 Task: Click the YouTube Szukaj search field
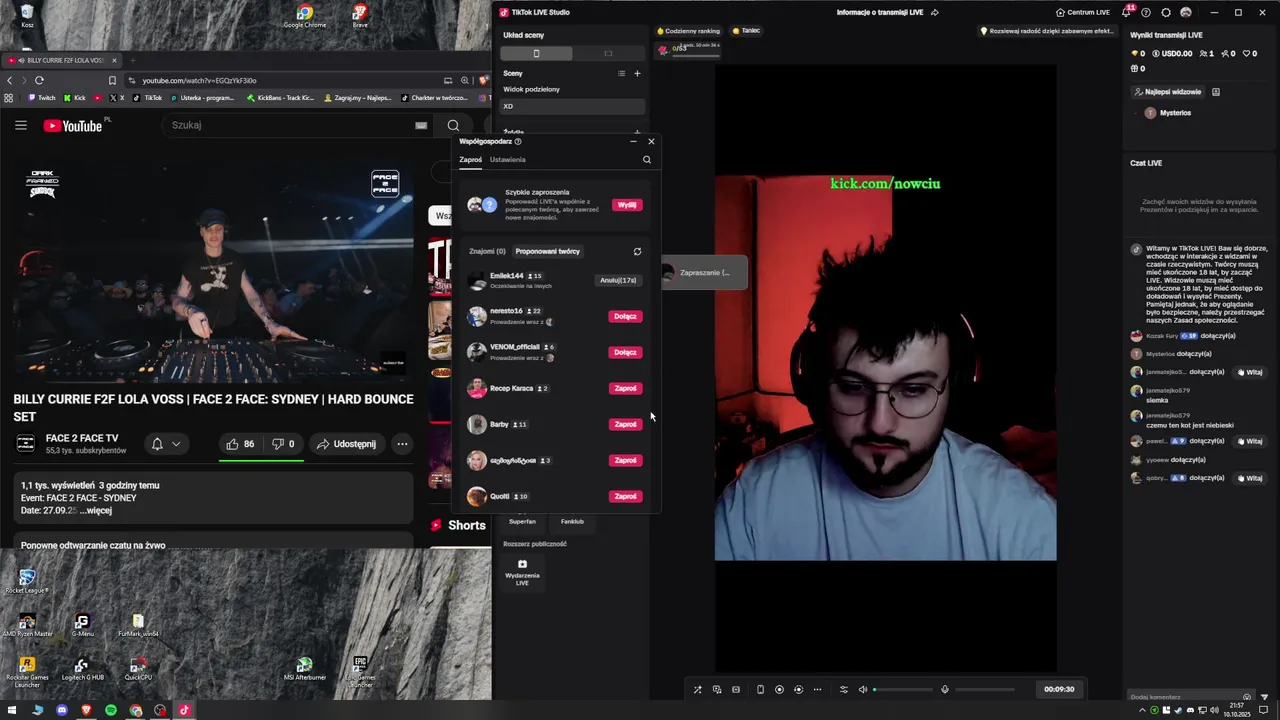pos(290,125)
